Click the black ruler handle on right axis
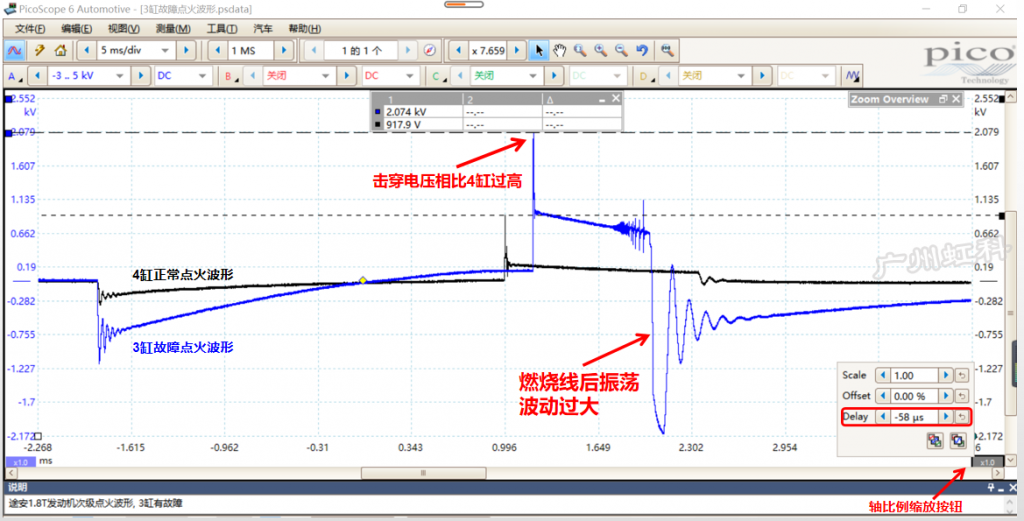 coord(1002,215)
